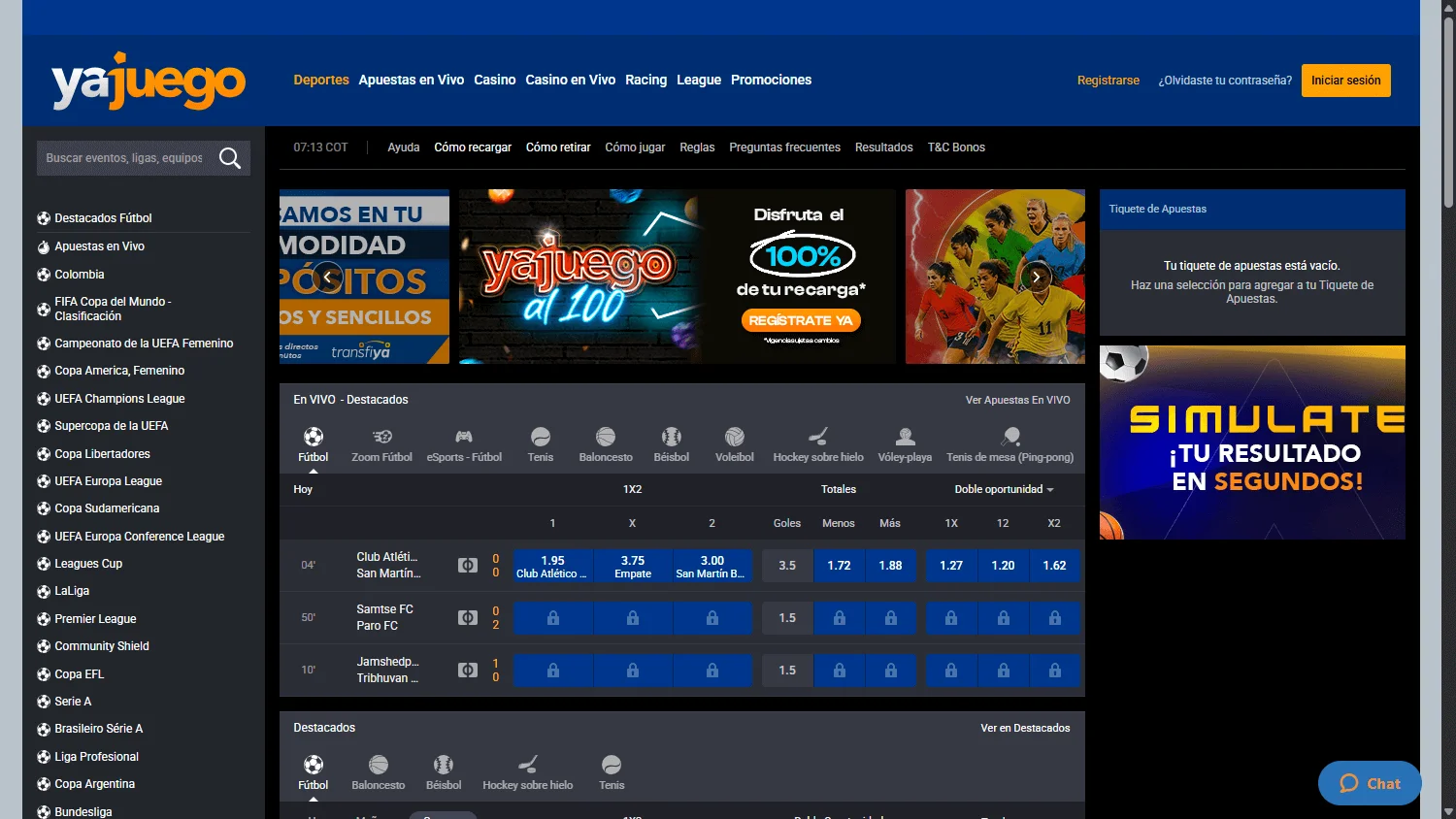Click the Iniciar sesión button
The height and width of the screenshot is (819, 1456).
[1345, 81]
